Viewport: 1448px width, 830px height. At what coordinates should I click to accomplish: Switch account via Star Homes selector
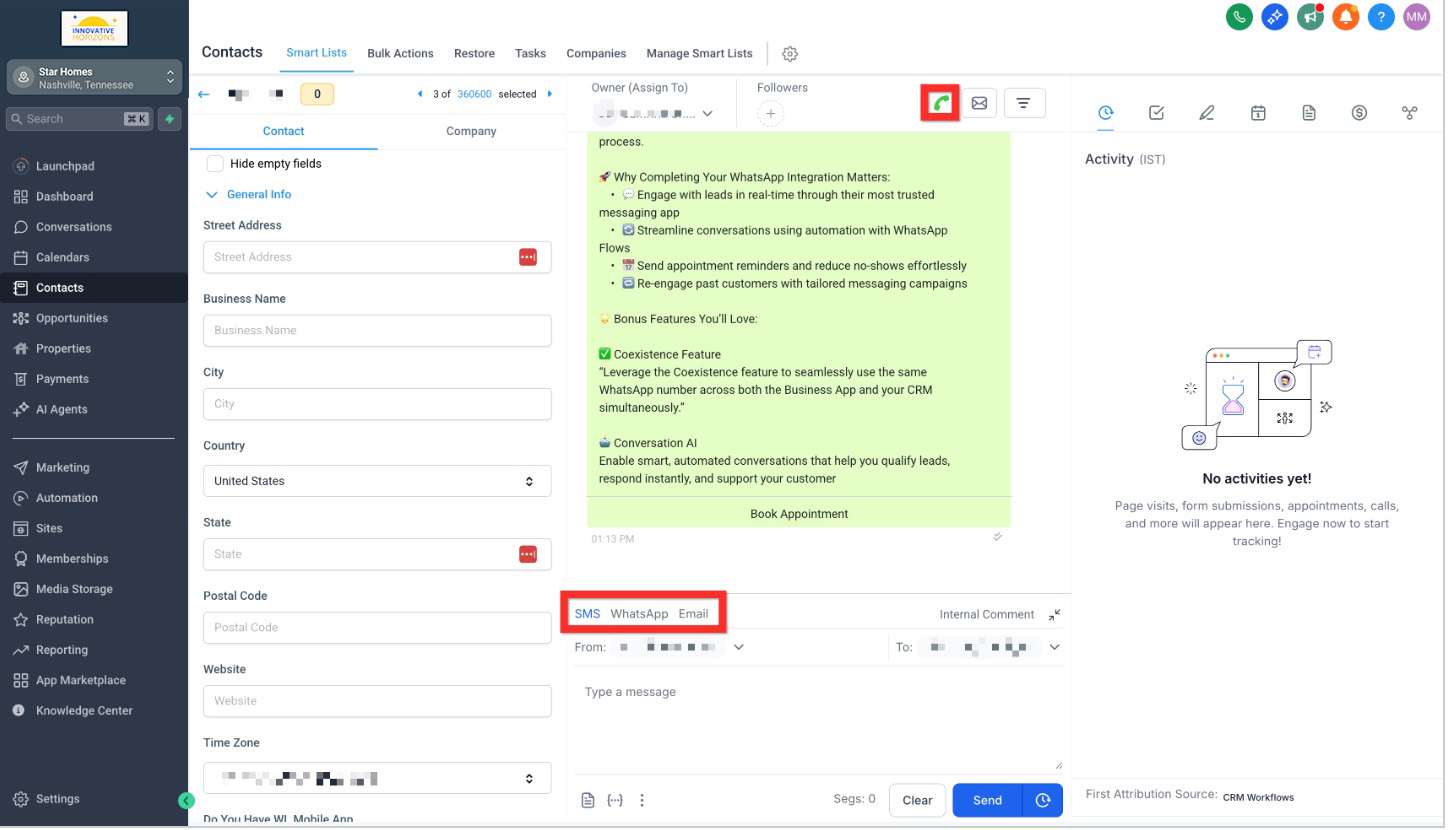pyautogui.click(x=94, y=78)
